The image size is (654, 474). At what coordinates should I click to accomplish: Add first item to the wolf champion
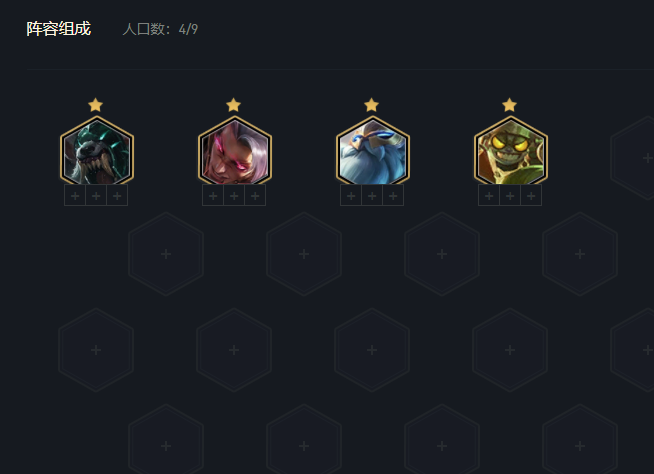75,196
